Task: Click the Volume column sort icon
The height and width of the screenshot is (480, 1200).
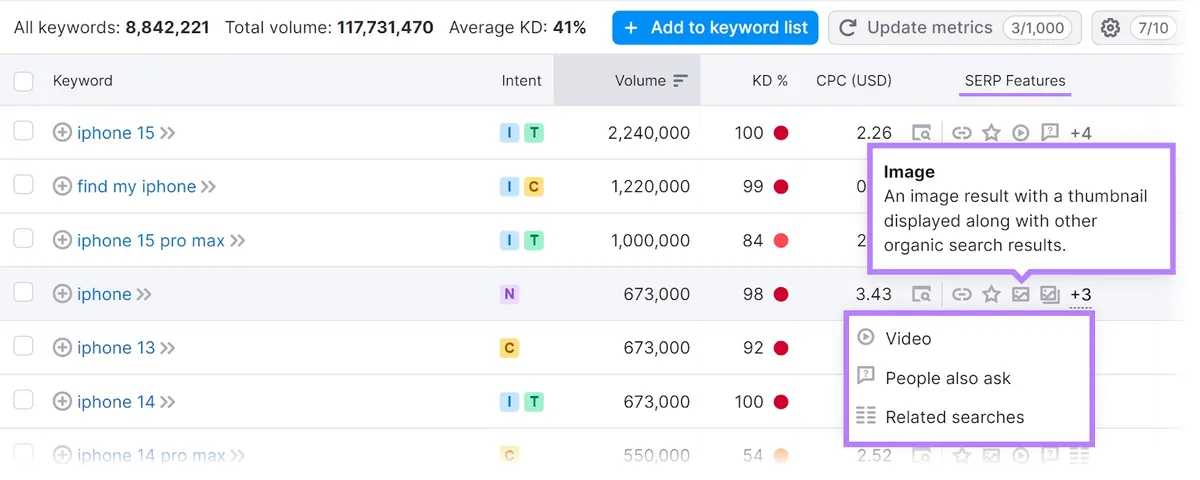Action: point(681,81)
